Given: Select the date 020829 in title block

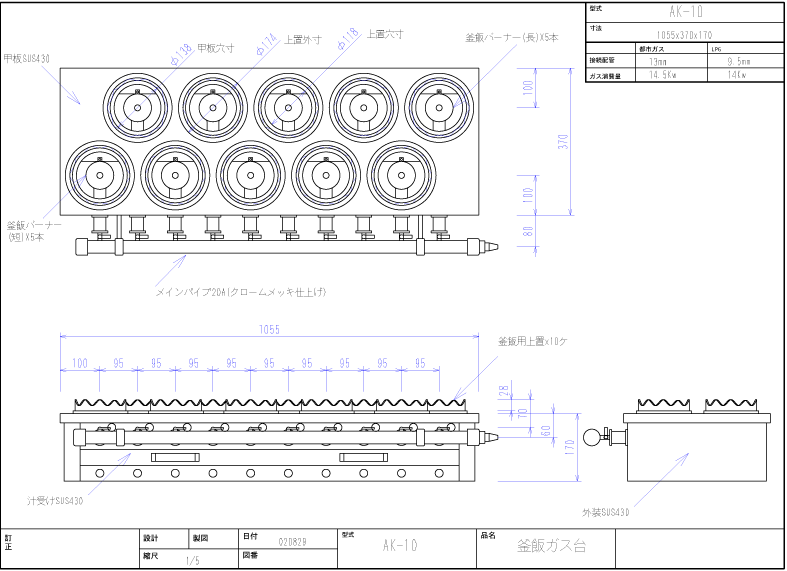Looking at the screenshot, I should [x=292, y=539].
